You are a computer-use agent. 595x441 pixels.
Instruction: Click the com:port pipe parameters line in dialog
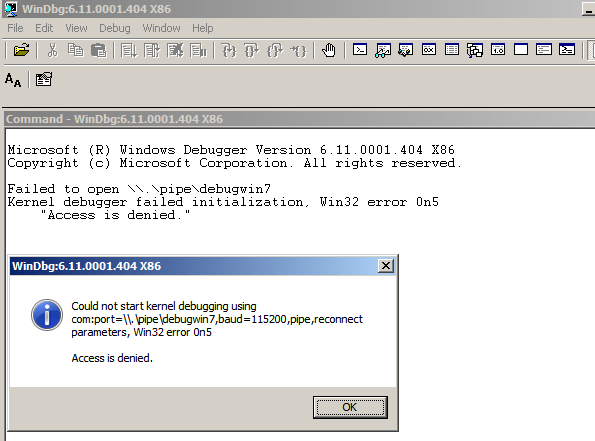tap(217, 319)
